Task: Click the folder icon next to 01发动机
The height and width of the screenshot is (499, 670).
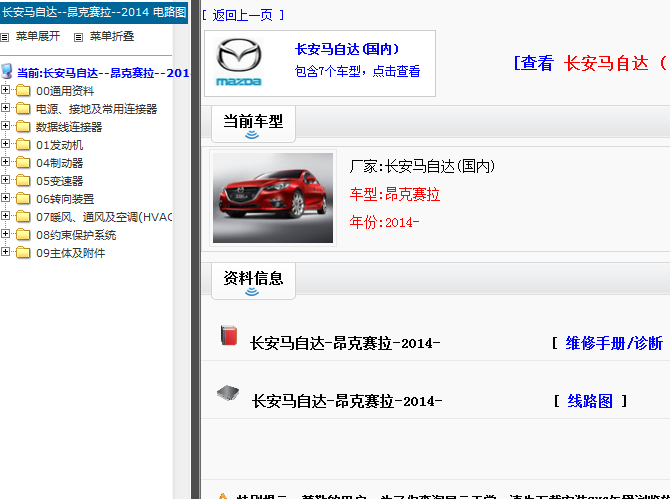Action: pyautogui.click(x=23, y=144)
